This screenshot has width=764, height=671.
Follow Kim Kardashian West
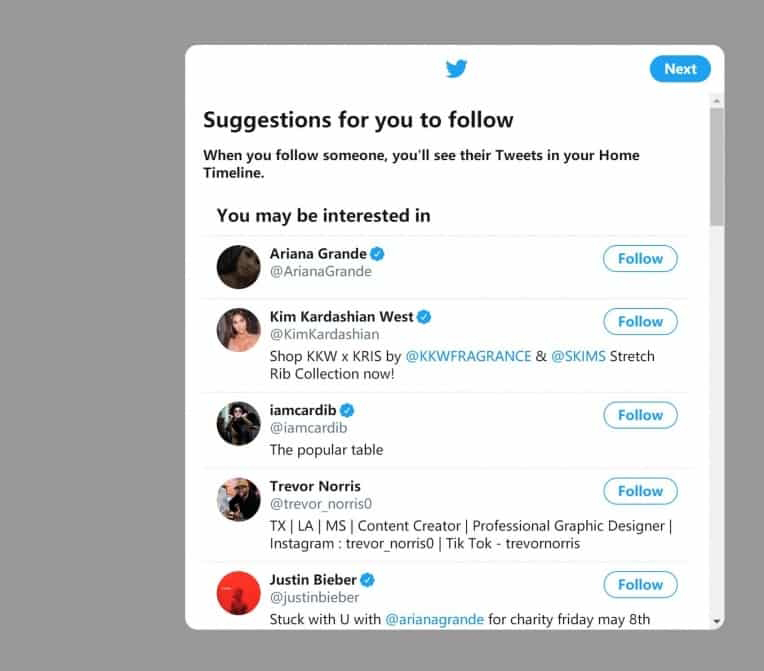click(x=640, y=322)
